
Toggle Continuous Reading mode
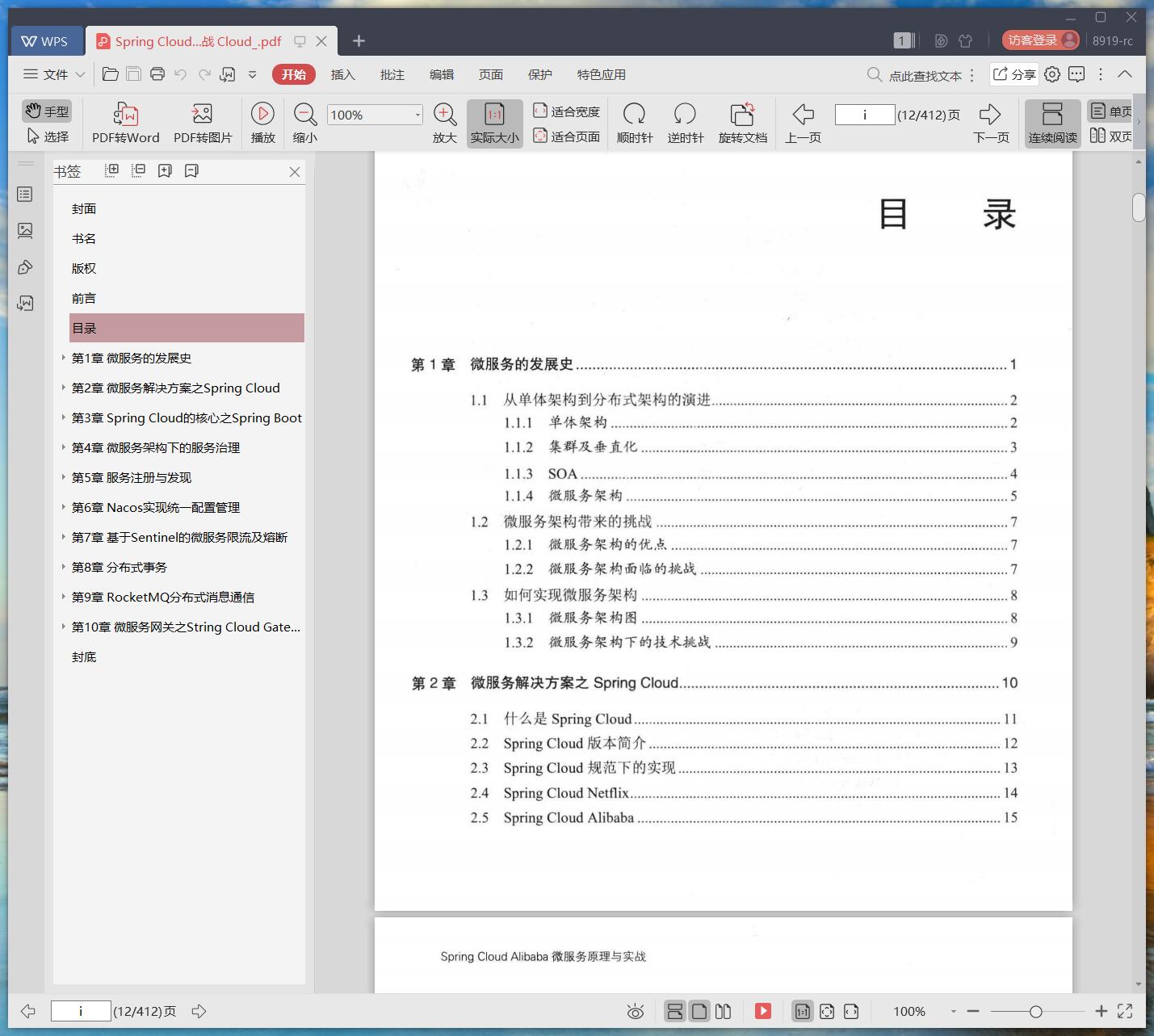1052,123
